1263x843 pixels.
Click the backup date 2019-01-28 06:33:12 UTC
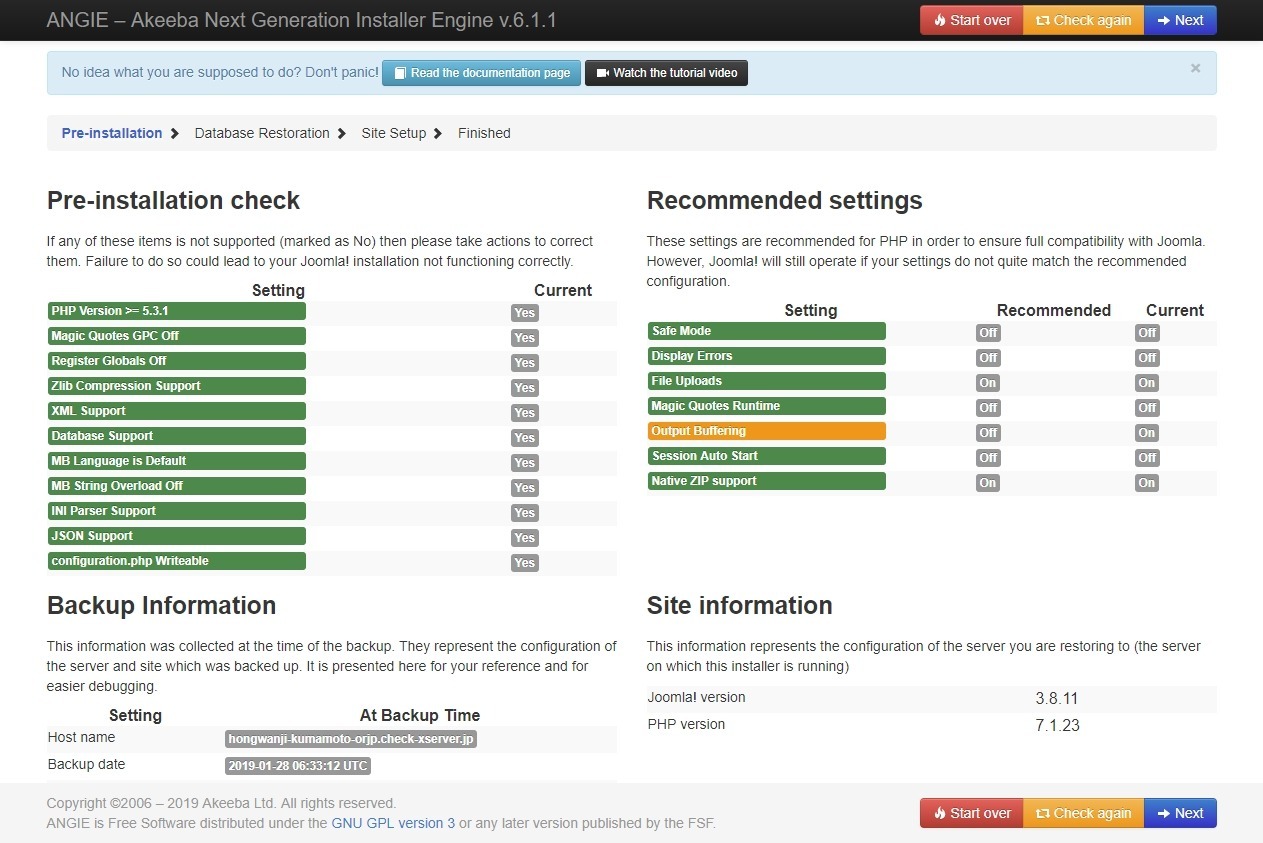[x=298, y=767]
